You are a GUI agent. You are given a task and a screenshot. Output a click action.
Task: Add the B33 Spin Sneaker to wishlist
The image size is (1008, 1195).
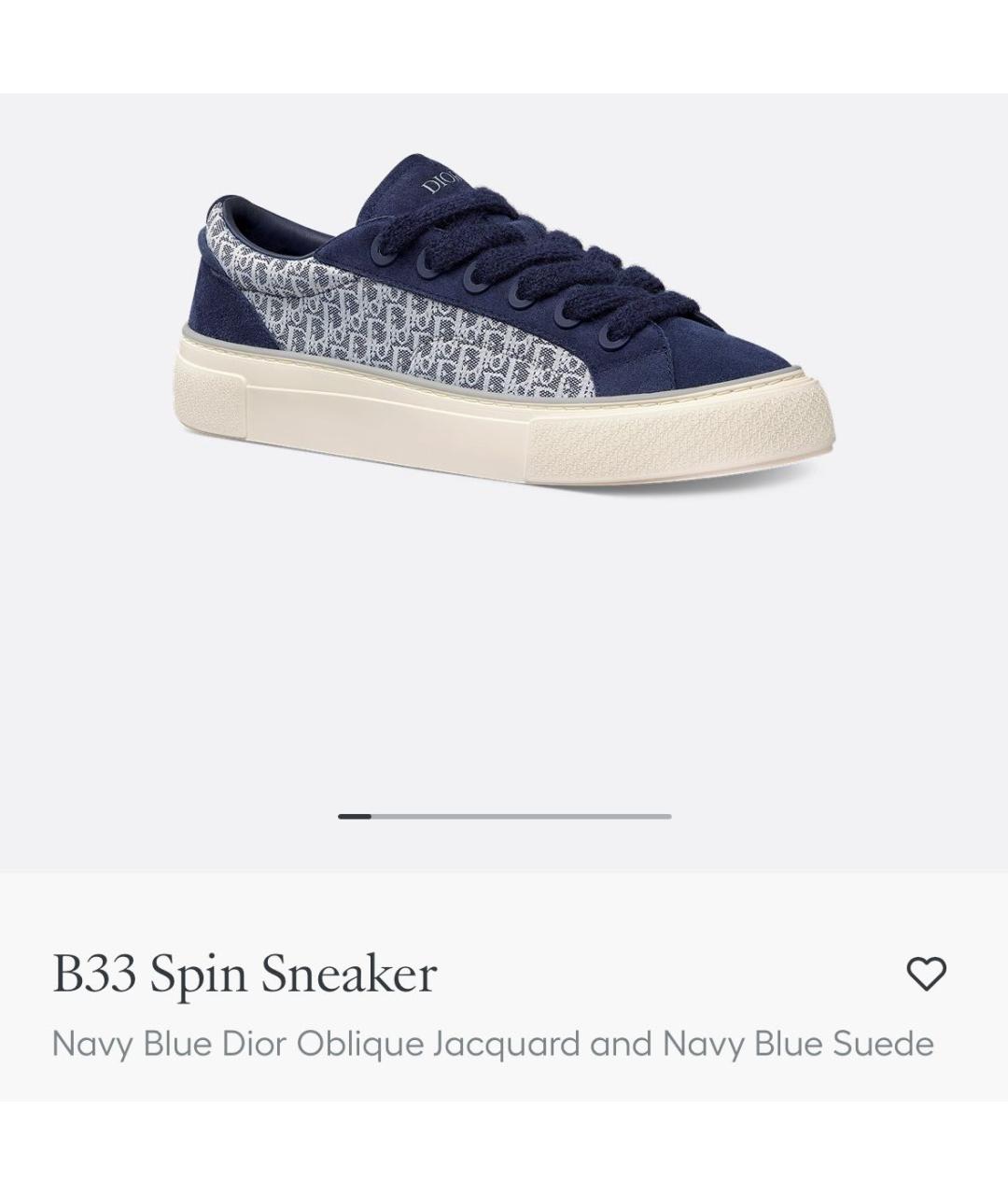click(927, 974)
